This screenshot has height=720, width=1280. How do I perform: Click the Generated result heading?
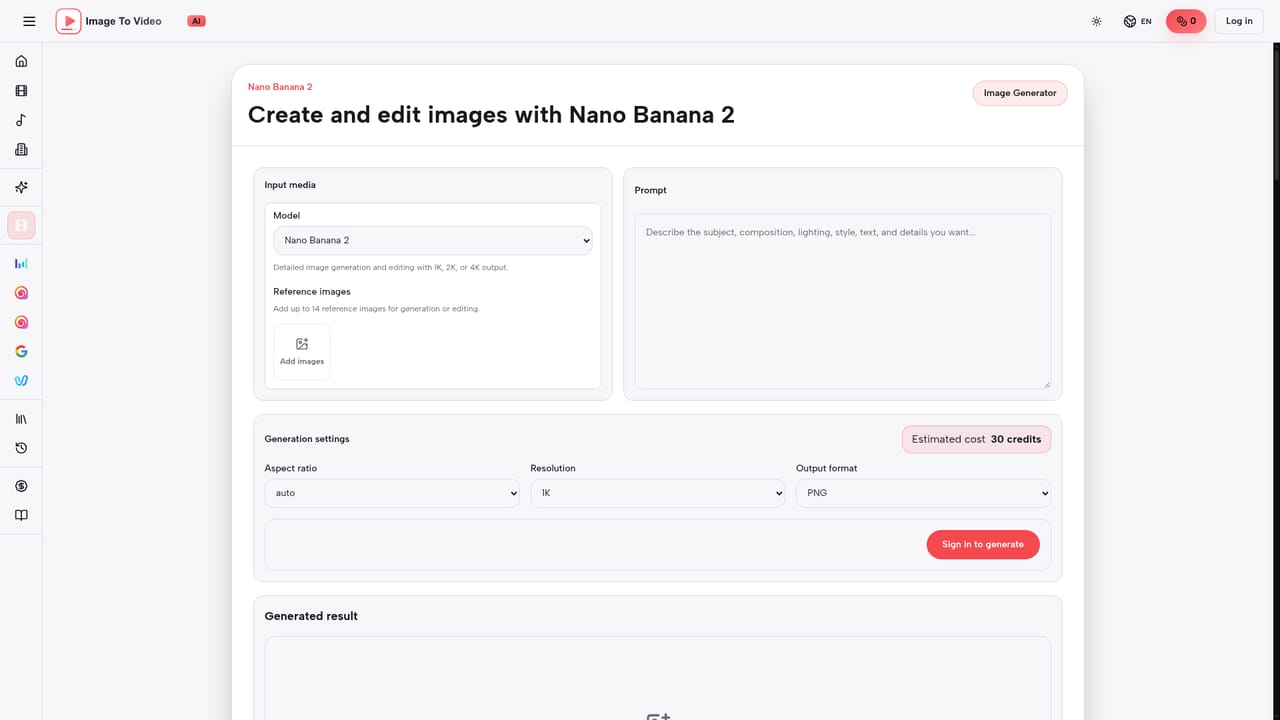click(x=311, y=616)
